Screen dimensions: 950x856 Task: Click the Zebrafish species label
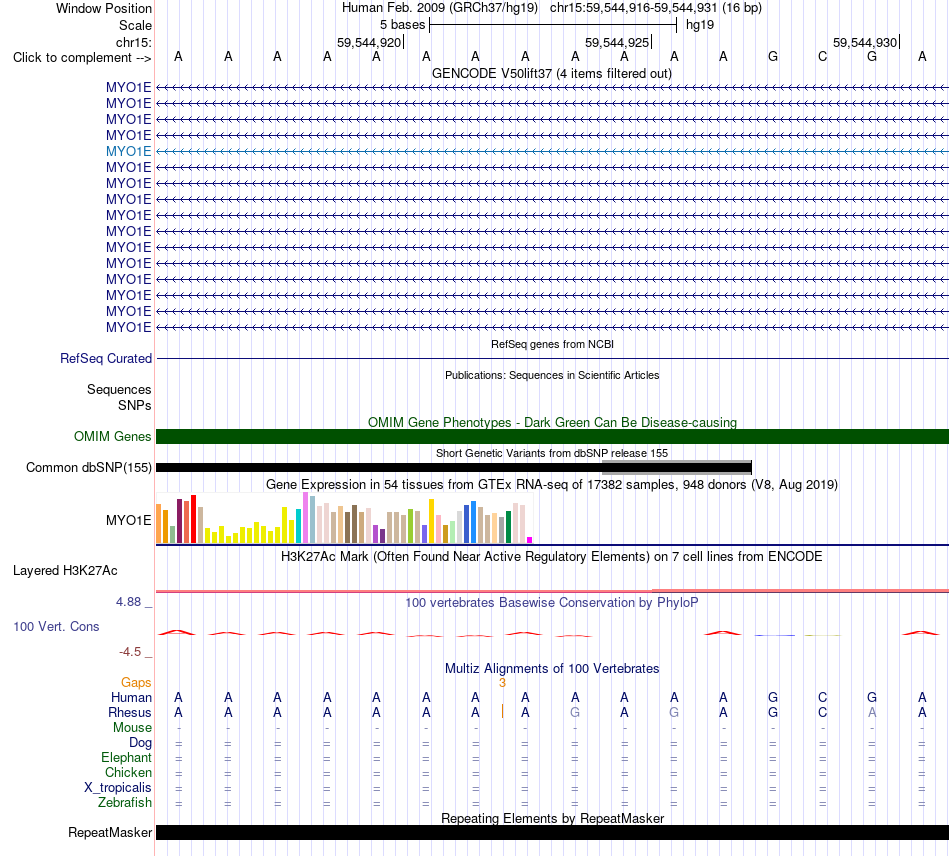click(x=125, y=803)
